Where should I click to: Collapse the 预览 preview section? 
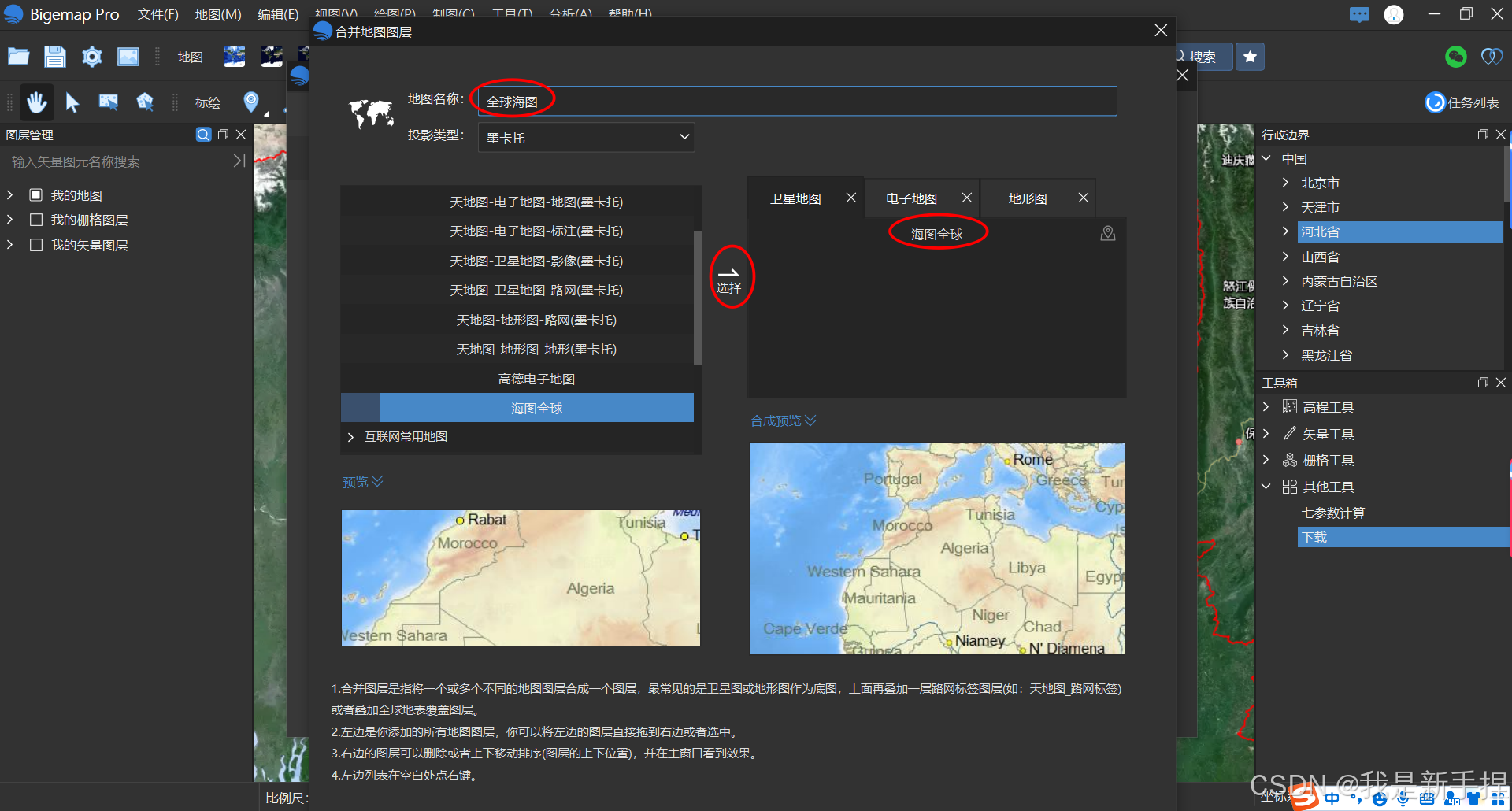(363, 481)
